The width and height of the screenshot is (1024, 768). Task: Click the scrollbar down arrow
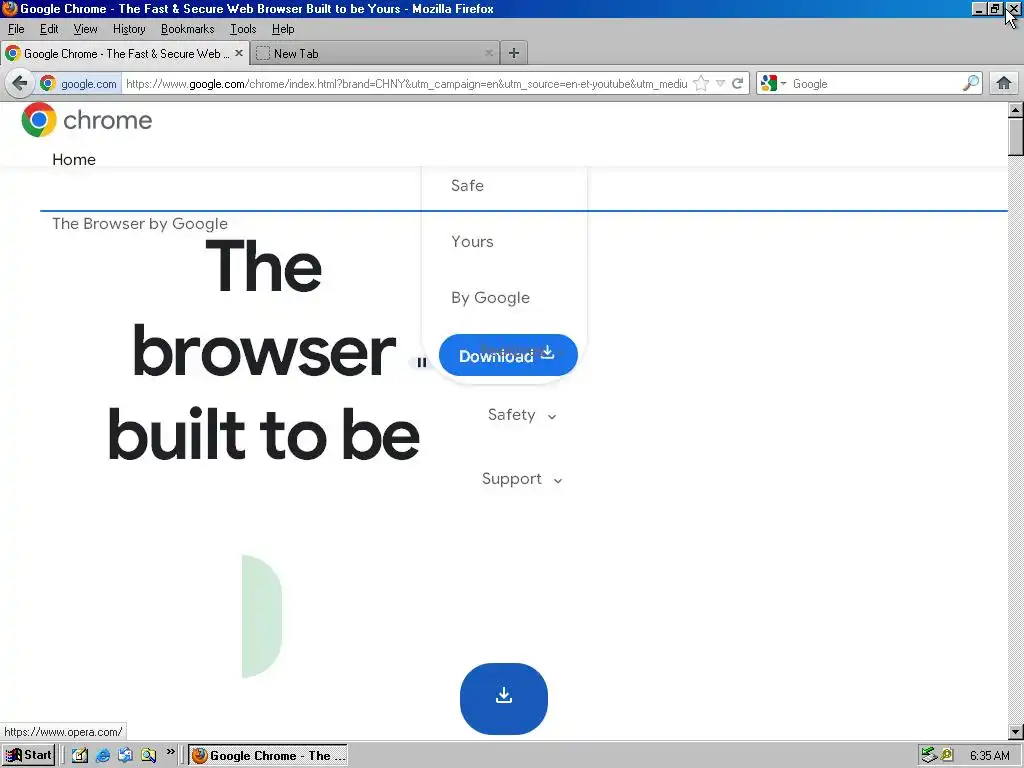coord(1016,732)
